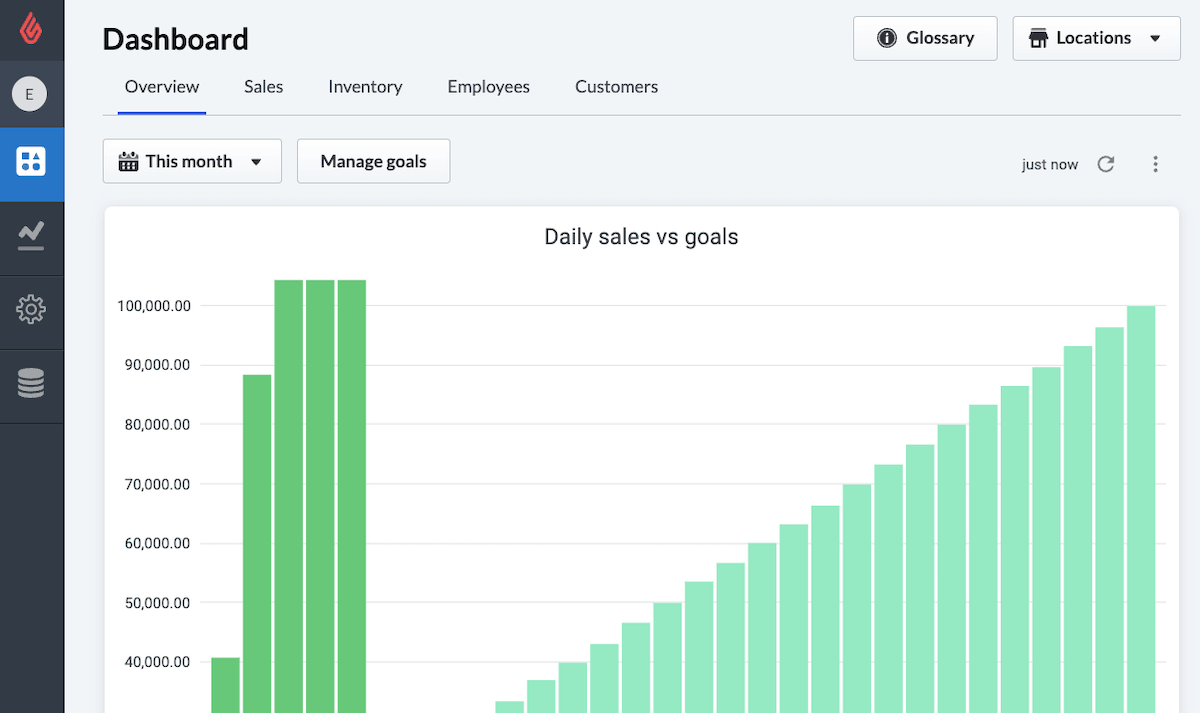Open the three-dot more options menu
Image resolution: width=1200 pixels, height=713 pixels.
pos(1155,164)
